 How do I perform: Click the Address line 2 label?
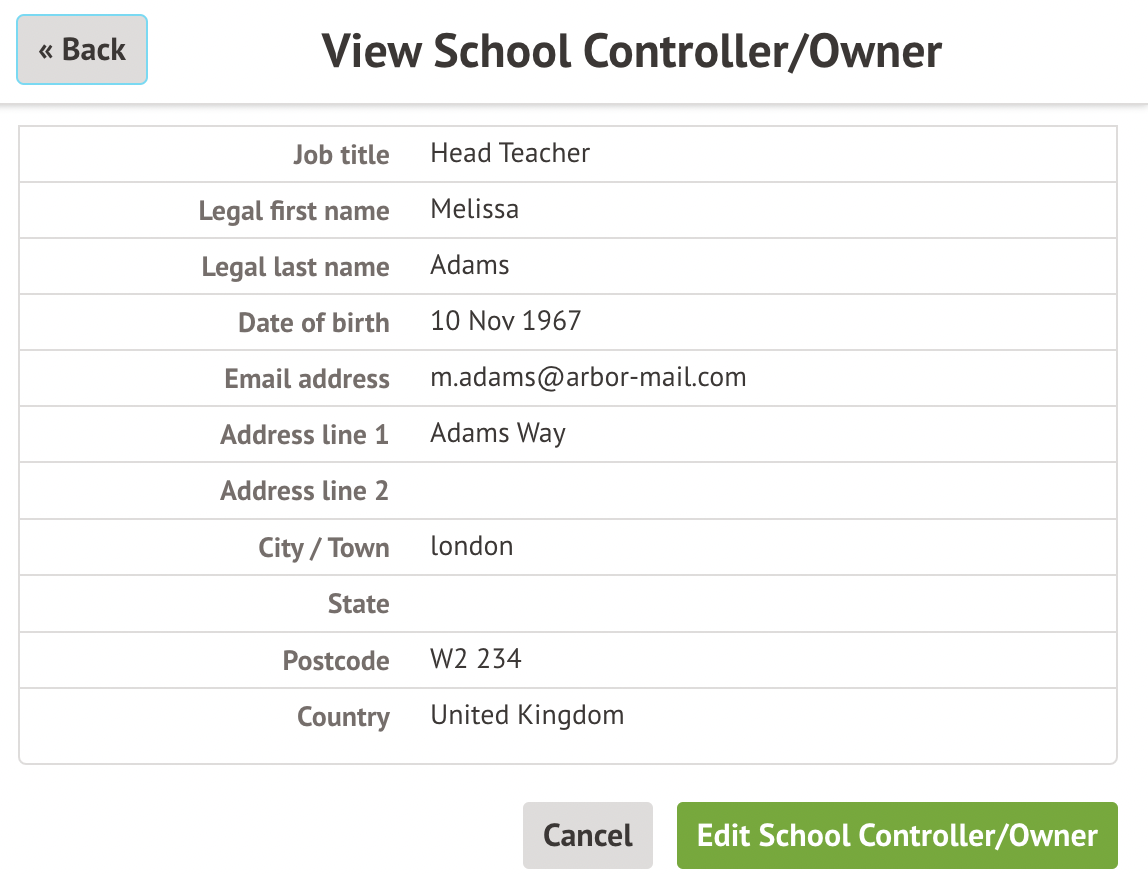[304, 491]
